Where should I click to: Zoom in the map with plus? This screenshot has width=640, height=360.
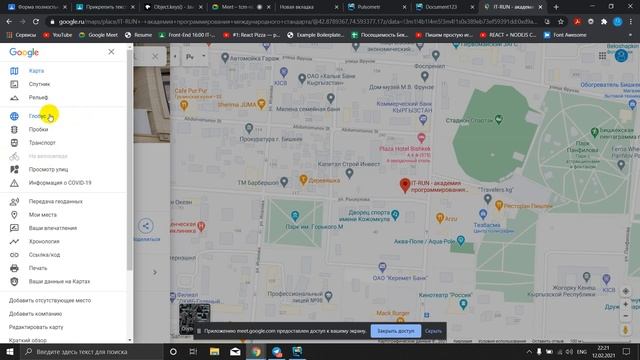[x=626, y=304]
